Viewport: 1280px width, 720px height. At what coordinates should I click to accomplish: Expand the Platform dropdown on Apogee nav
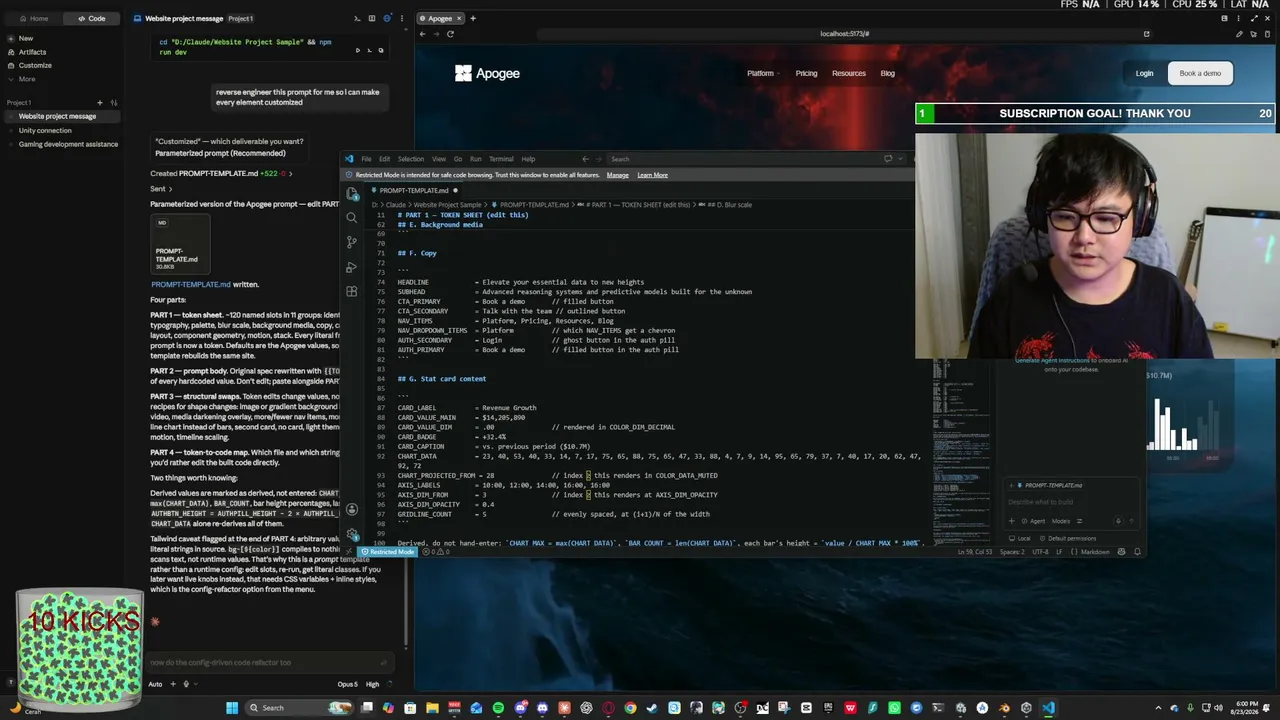pos(763,73)
